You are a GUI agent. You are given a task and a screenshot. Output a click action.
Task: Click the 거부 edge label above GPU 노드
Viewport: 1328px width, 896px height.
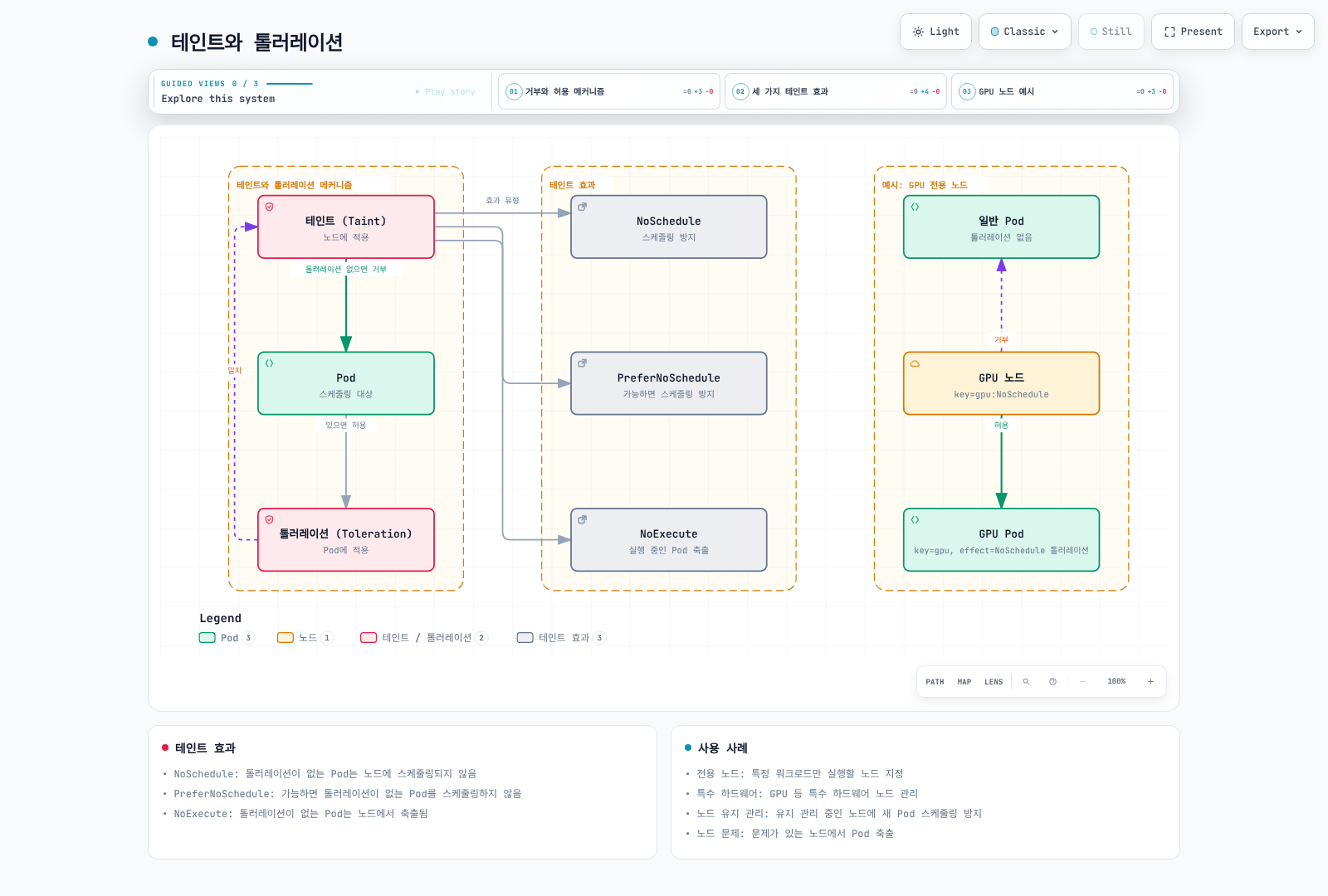pos(1002,340)
